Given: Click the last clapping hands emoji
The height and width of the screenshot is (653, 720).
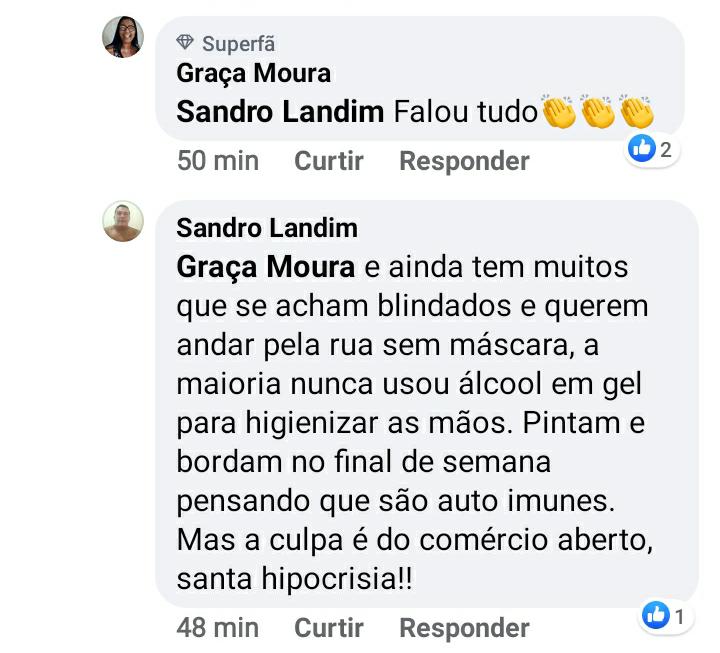Looking at the screenshot, I should pyautogui.click(x=636, y=111).
